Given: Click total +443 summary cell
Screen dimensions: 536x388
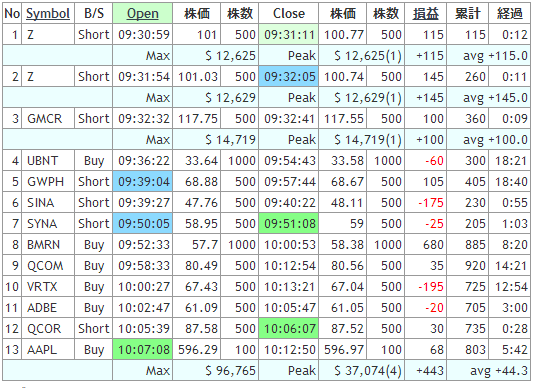Looking at the screenshot, I should coord(426,371).
